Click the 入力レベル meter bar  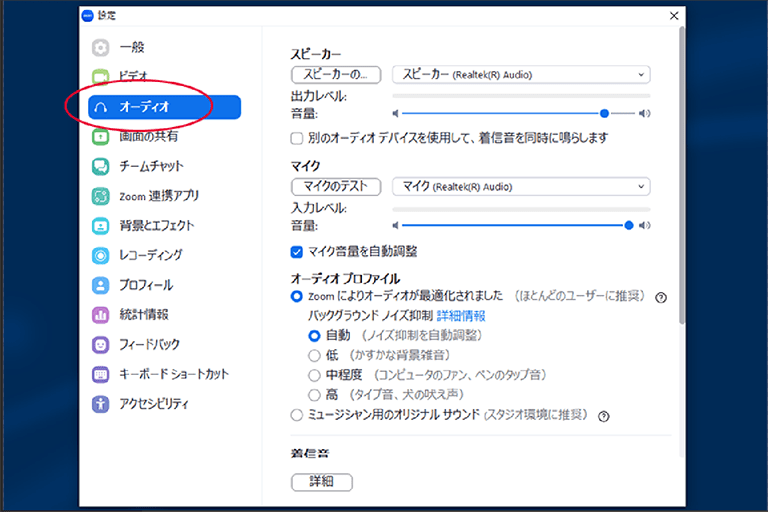(x=521, y=209)
